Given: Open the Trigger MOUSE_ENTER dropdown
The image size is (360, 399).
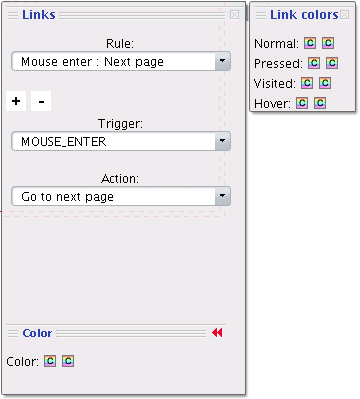Looking at the screenshot, I should click(x=121, y=141).
